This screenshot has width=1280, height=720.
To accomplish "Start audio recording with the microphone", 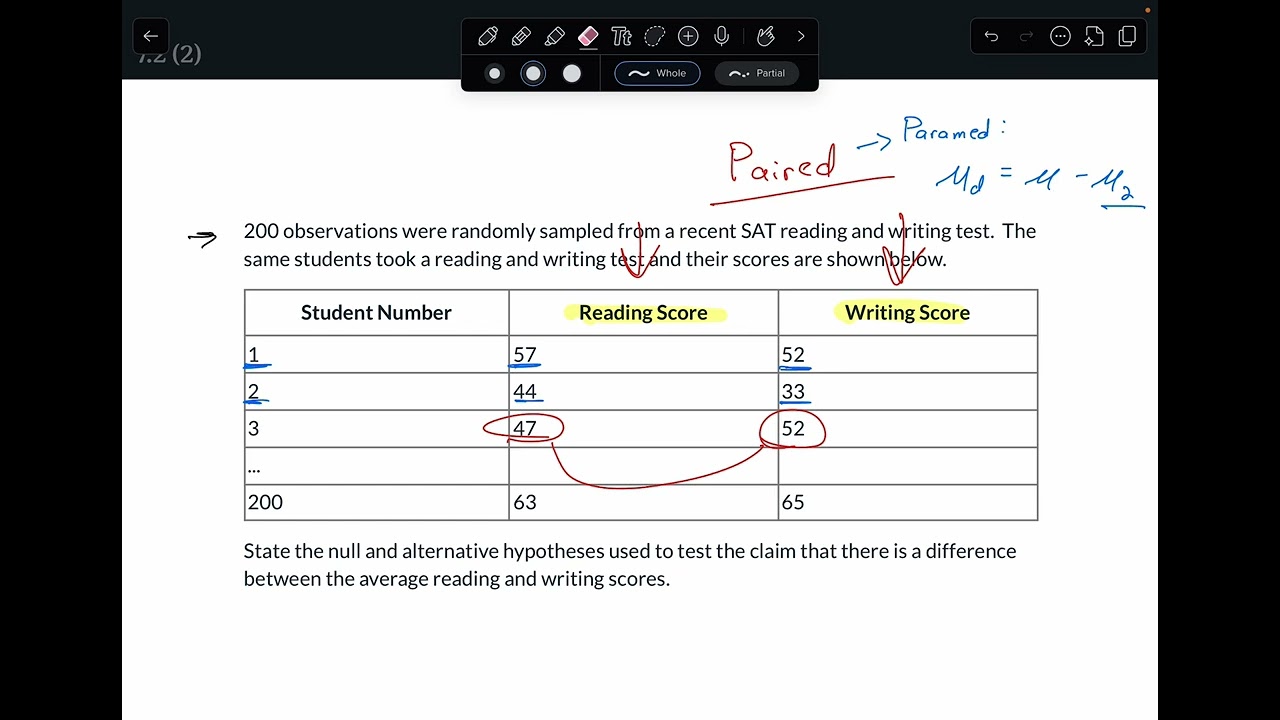I will click(721, 37).
